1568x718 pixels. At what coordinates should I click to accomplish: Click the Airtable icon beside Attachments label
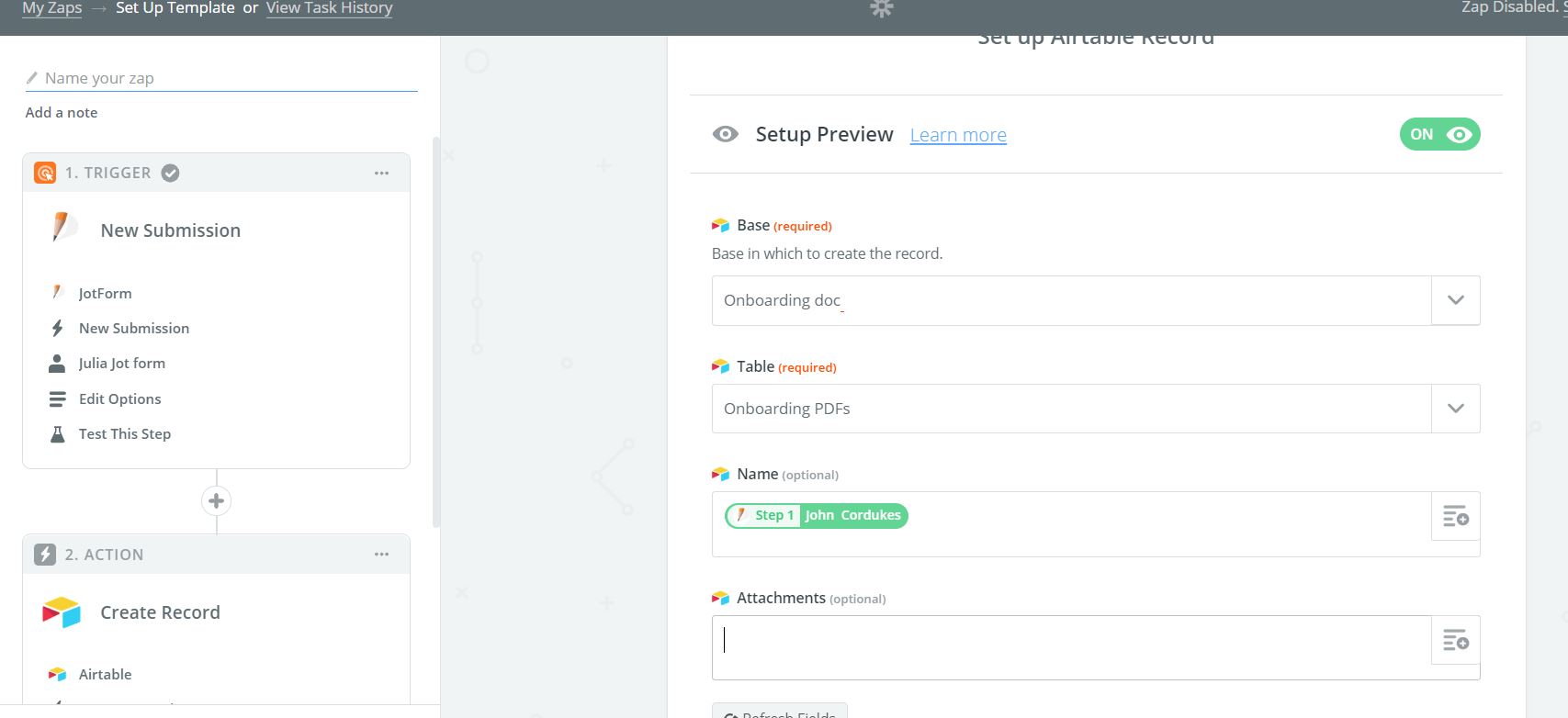point(720,598)
